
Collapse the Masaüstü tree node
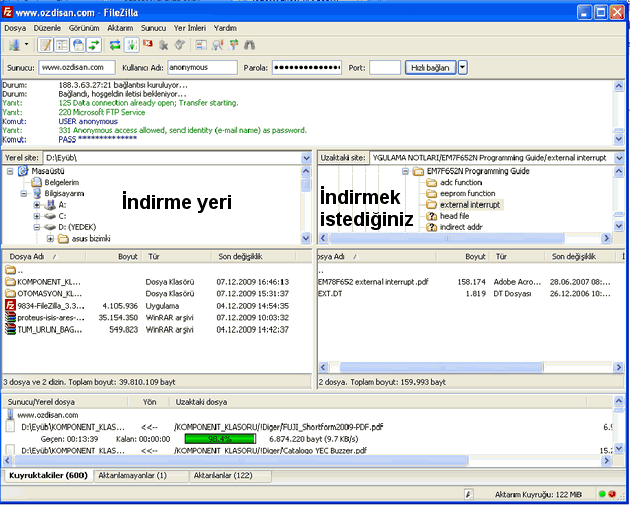coord(10,171)
